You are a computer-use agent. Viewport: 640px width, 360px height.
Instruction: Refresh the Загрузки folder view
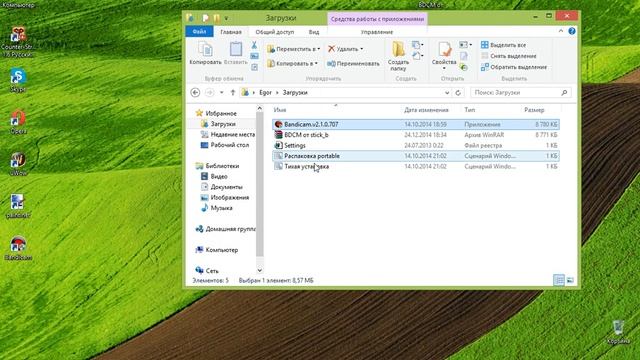point(458,93)
